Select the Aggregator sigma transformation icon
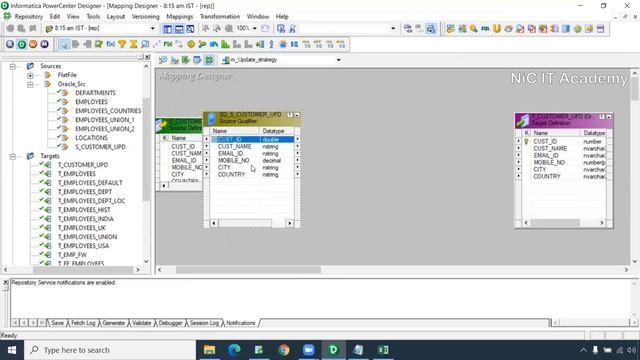Image resolution: width=640 pixels, height=360 pixels. [x=133, y=44]
